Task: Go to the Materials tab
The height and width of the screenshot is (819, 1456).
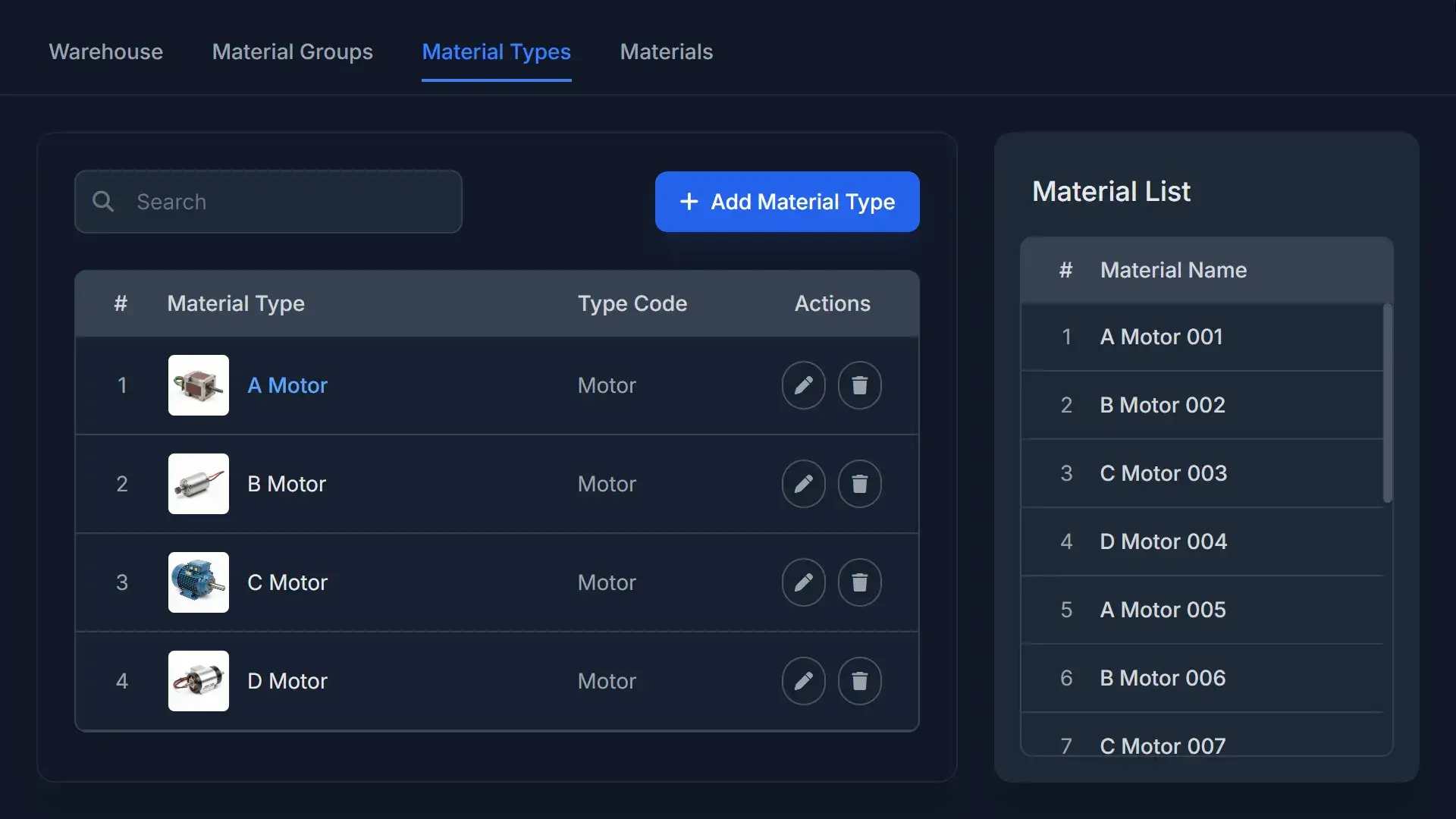Action: tap(666, 52)
